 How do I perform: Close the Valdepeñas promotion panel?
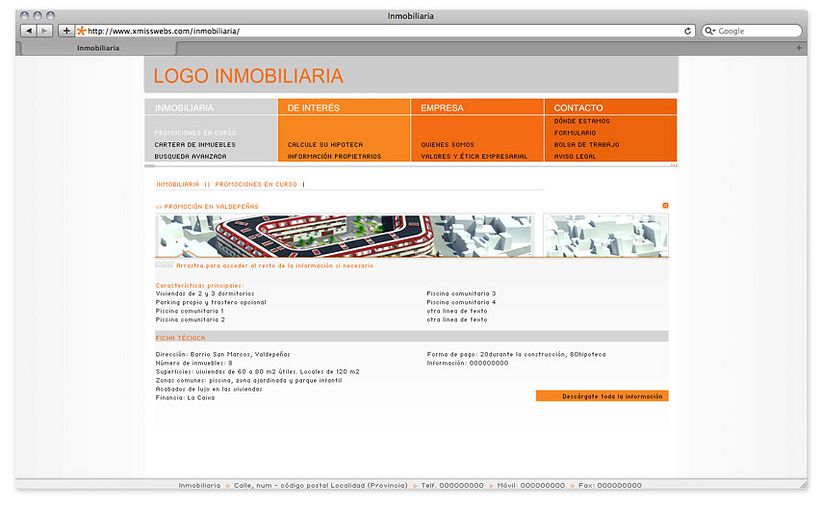click(665, 205)
